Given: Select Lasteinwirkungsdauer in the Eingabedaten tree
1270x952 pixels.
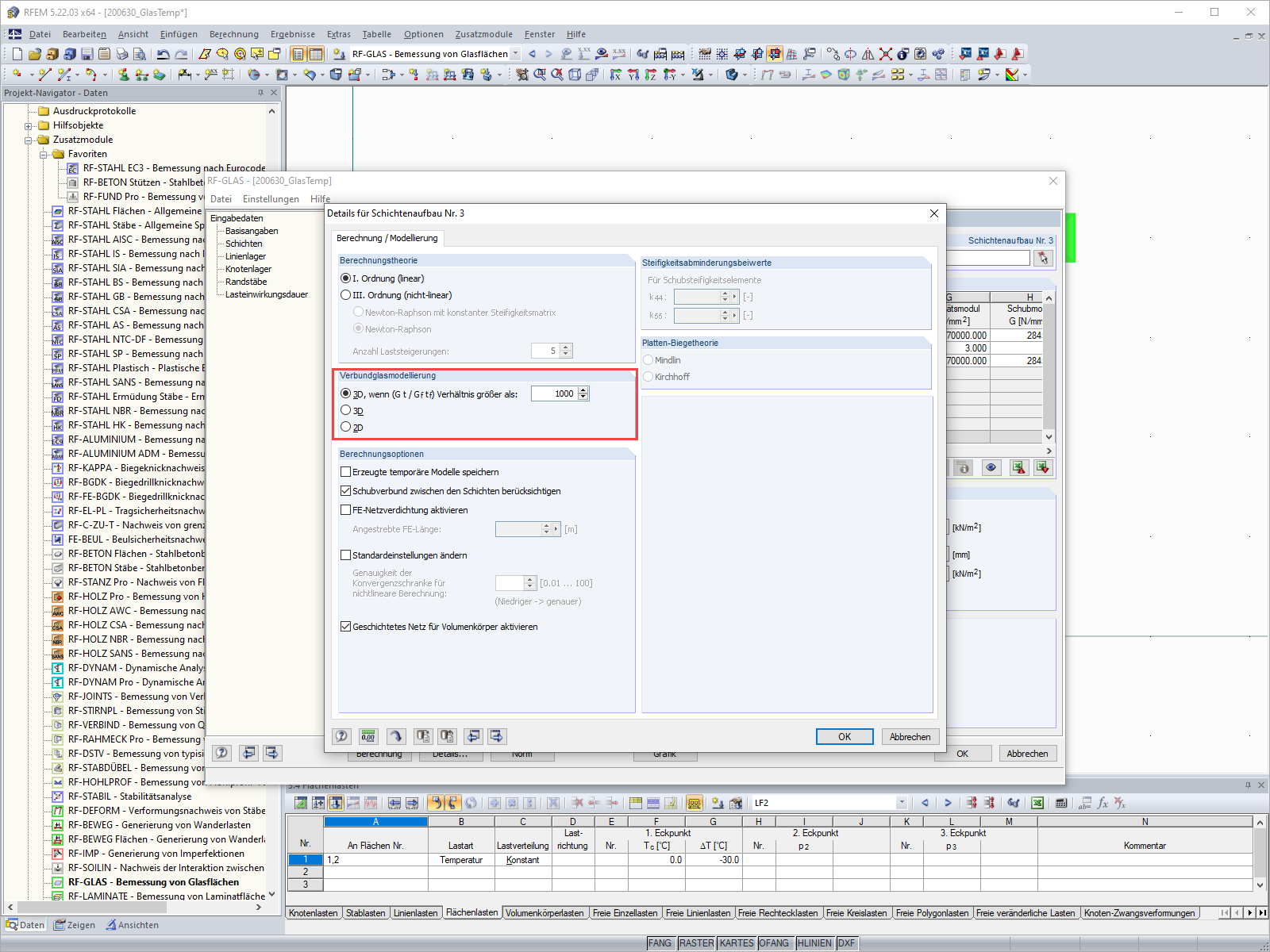Looking at the screenshot, I should [x=267, y=294].
